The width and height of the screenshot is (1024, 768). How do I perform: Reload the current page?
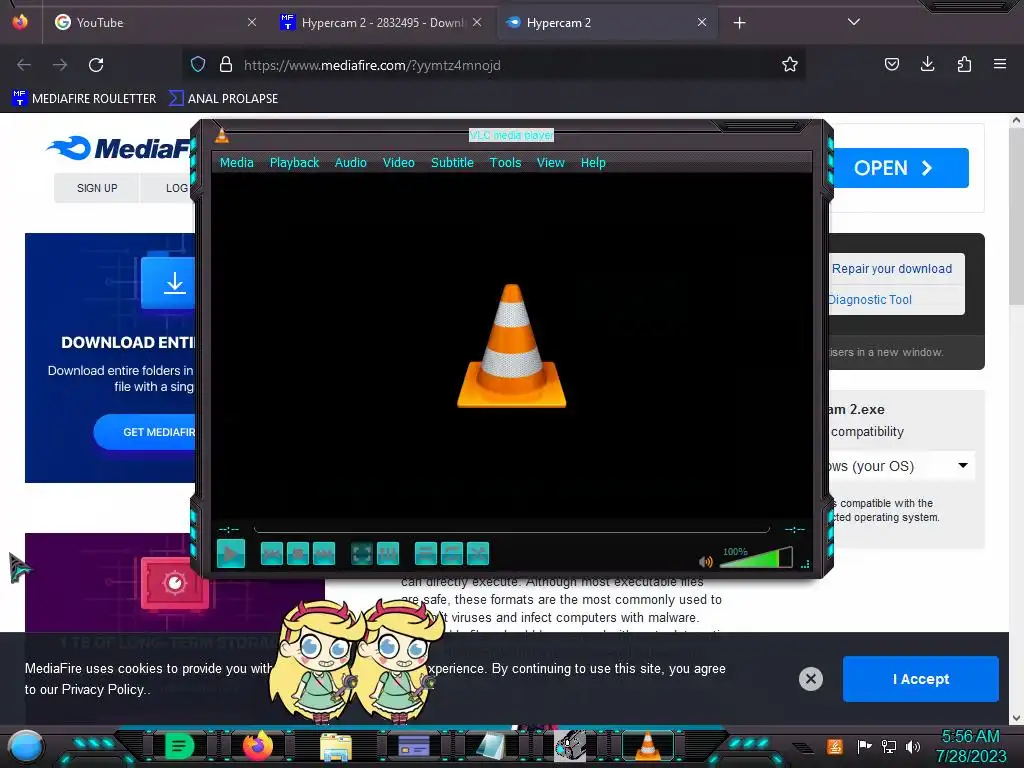96,65
